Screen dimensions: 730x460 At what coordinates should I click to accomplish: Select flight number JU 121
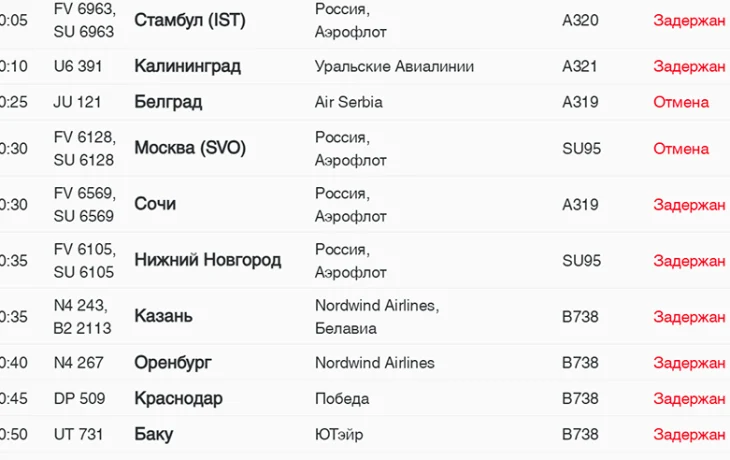[x=77, y=102]
